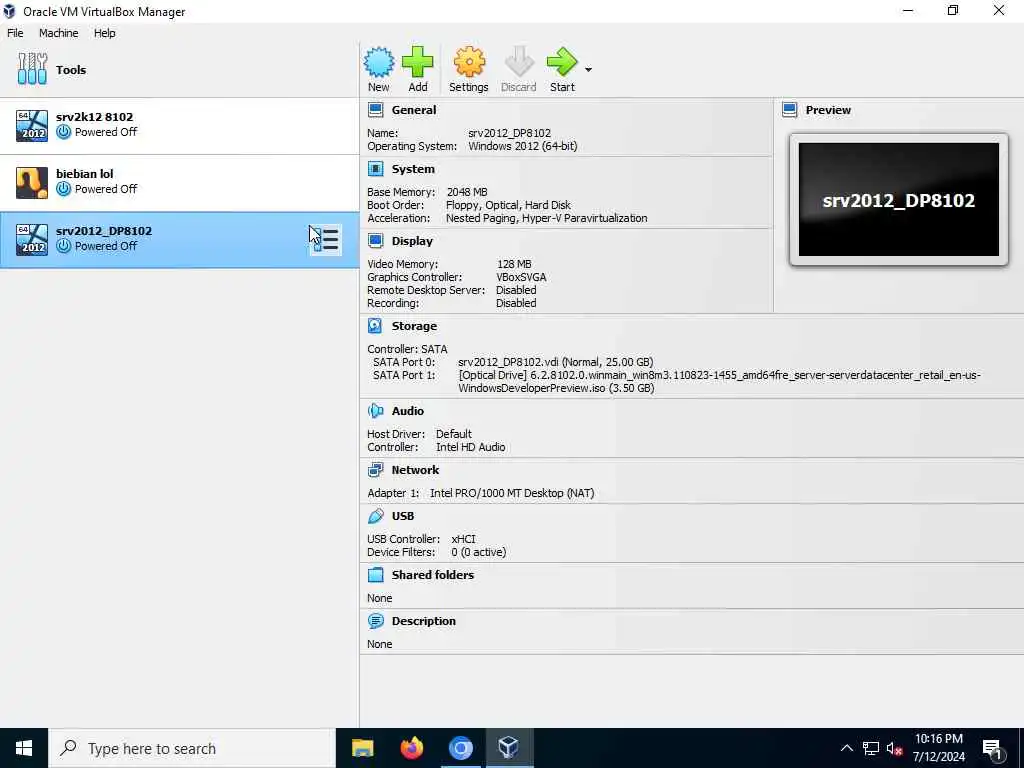1024x768 pixels.
Task: Click the USB section icon
Action: click(x=376, y=516)
